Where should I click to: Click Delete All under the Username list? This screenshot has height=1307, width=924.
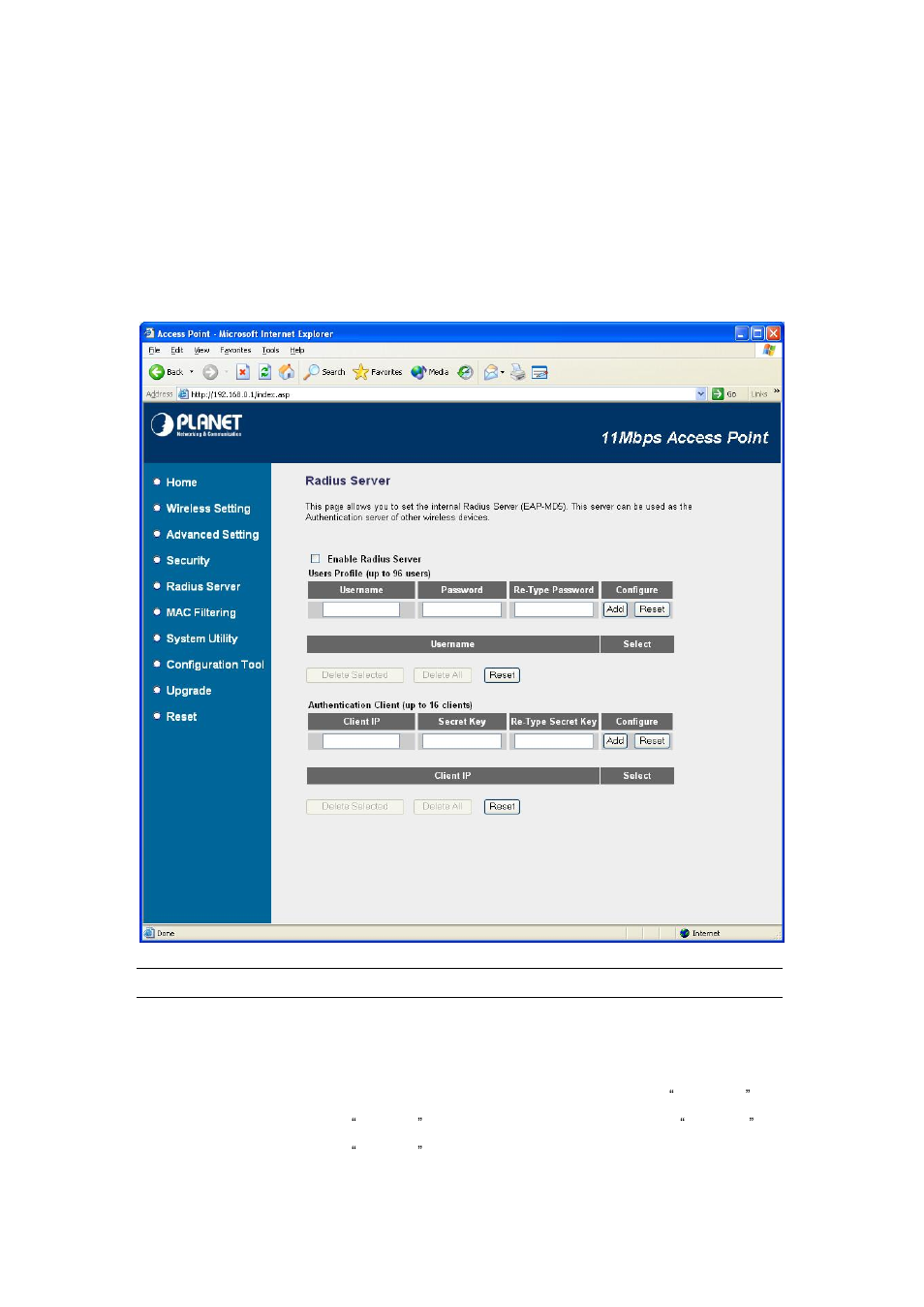pyautogui.click(x=443, y=675)
